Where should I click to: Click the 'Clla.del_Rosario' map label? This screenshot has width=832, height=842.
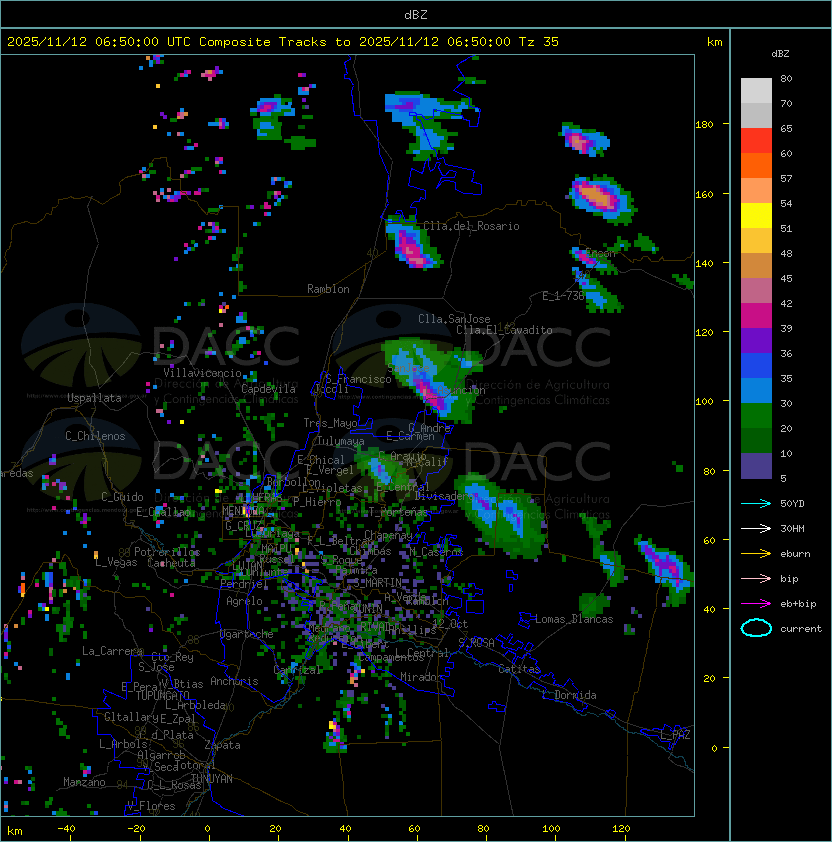pos(471,226)
